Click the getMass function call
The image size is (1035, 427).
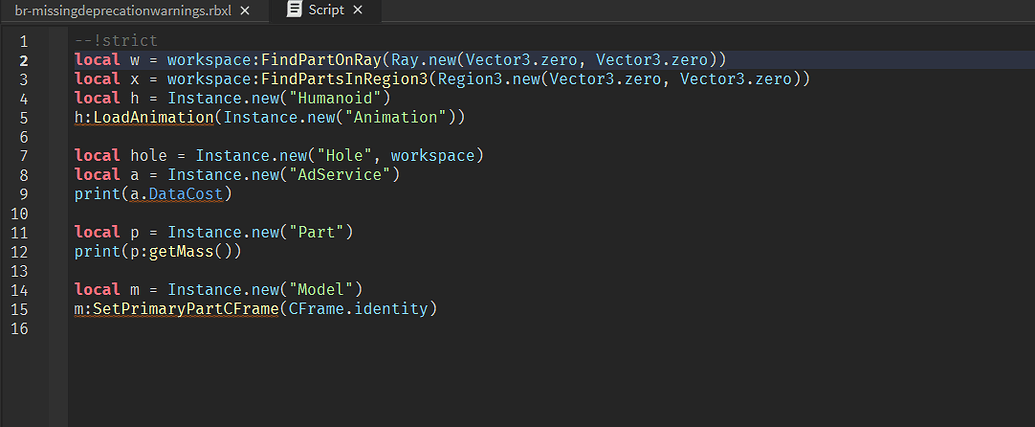(x=187, y=251)
